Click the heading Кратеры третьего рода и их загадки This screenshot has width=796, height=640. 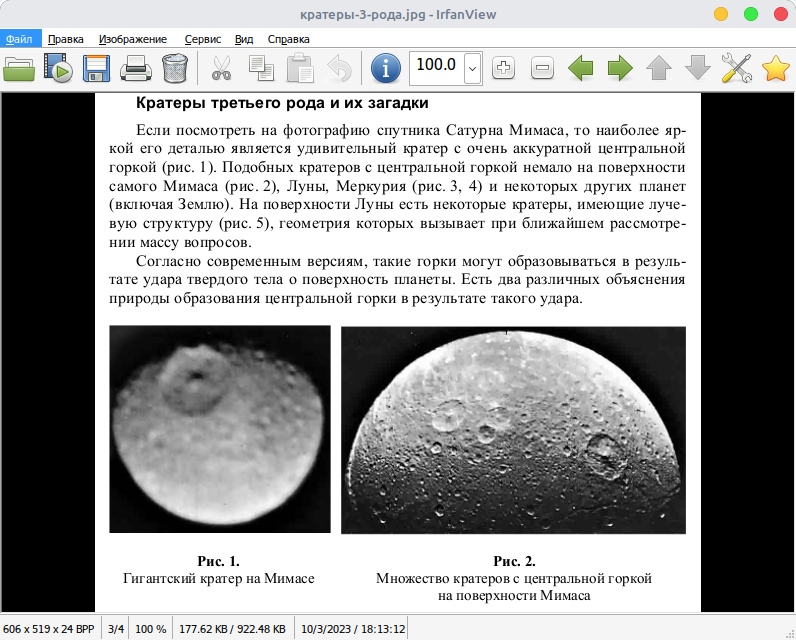(282, 103)
